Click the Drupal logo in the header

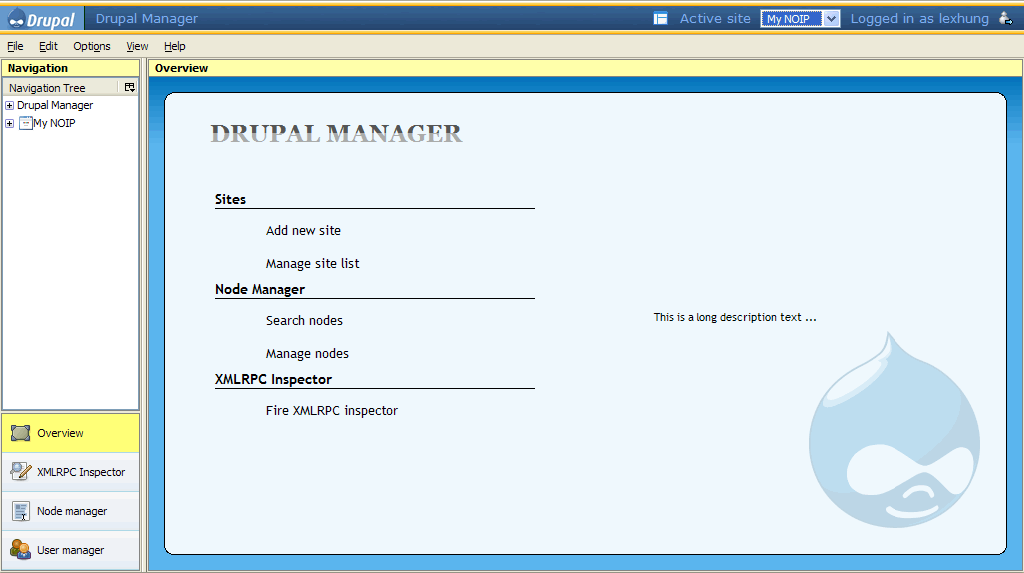click(x=42, y=19)
